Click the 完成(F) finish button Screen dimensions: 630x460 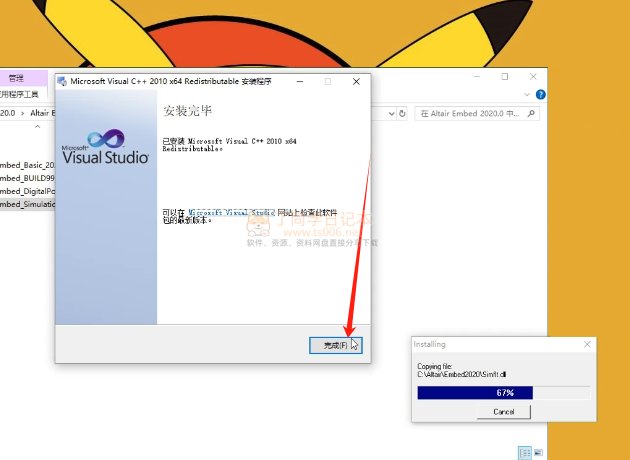[x=335, y=345]
